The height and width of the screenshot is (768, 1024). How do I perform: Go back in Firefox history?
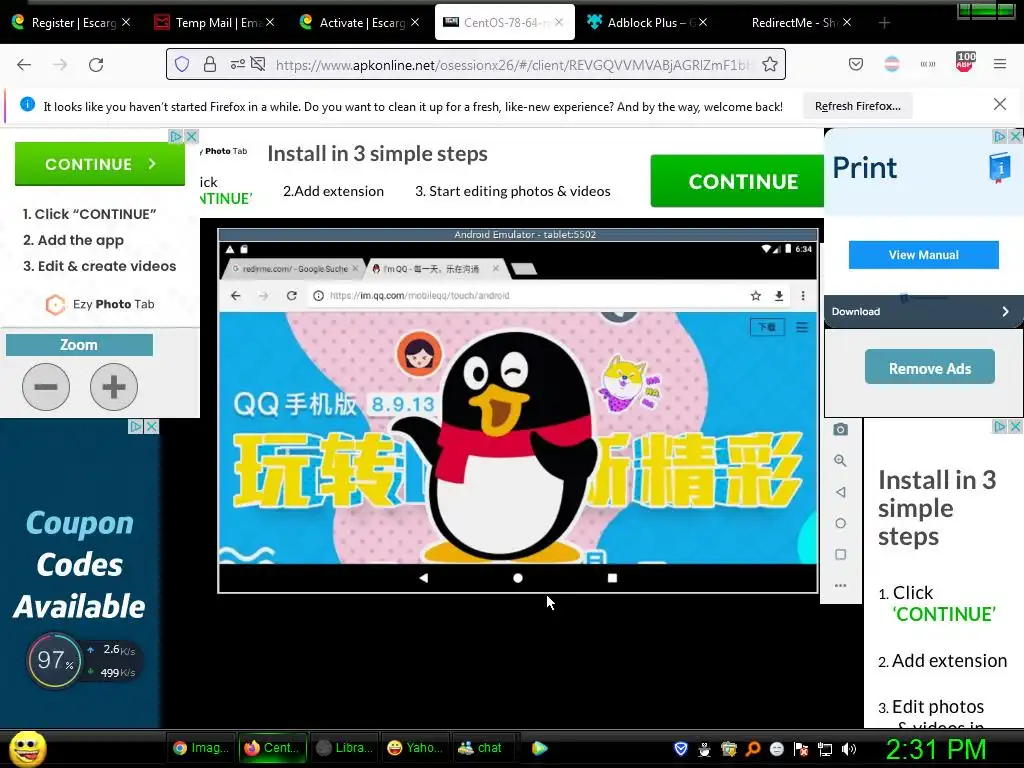pos(24,65)
